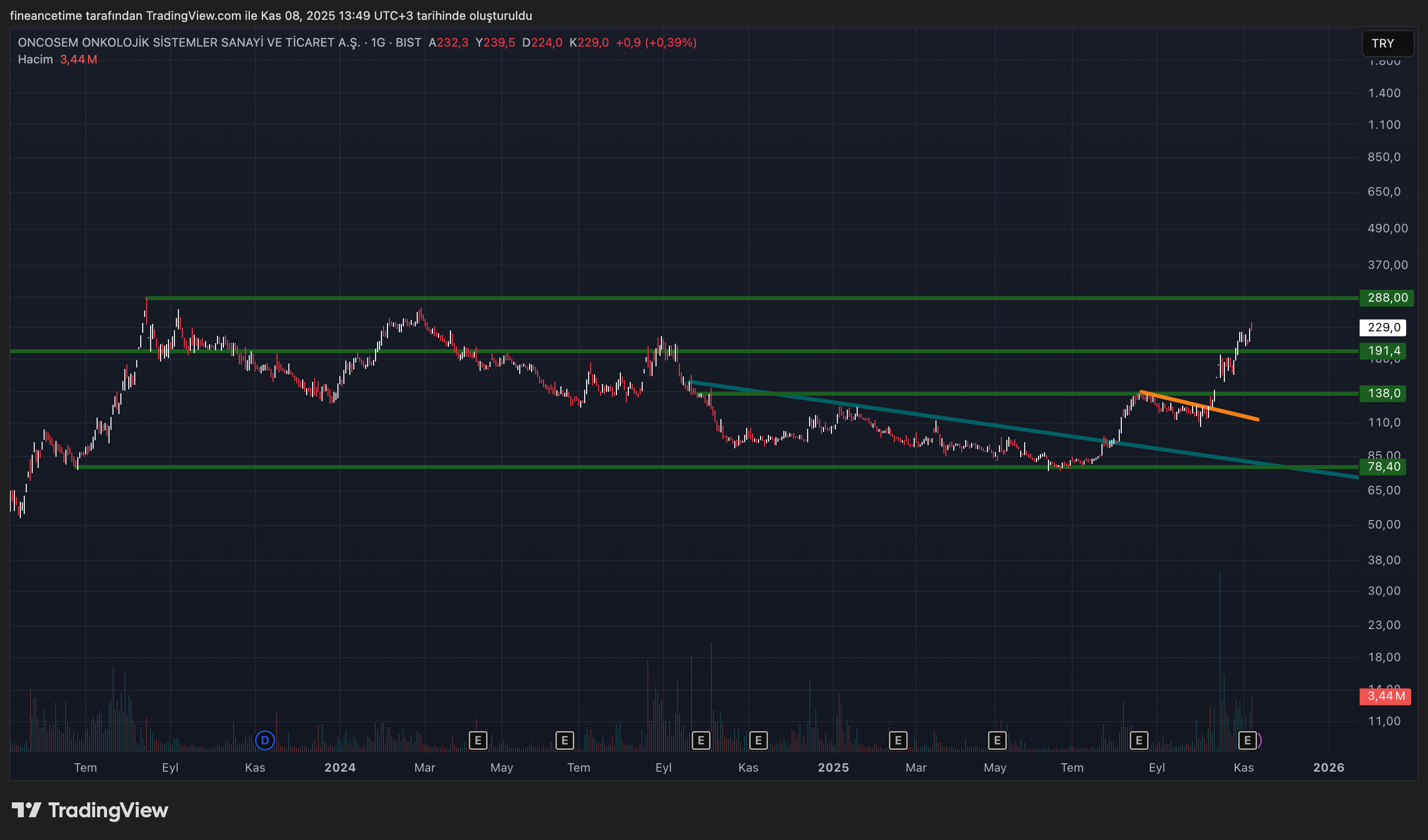Select the 288,00 green price level label
Image resolution: width=1428 pixels, height=840 pixels.
[1386, 298]
